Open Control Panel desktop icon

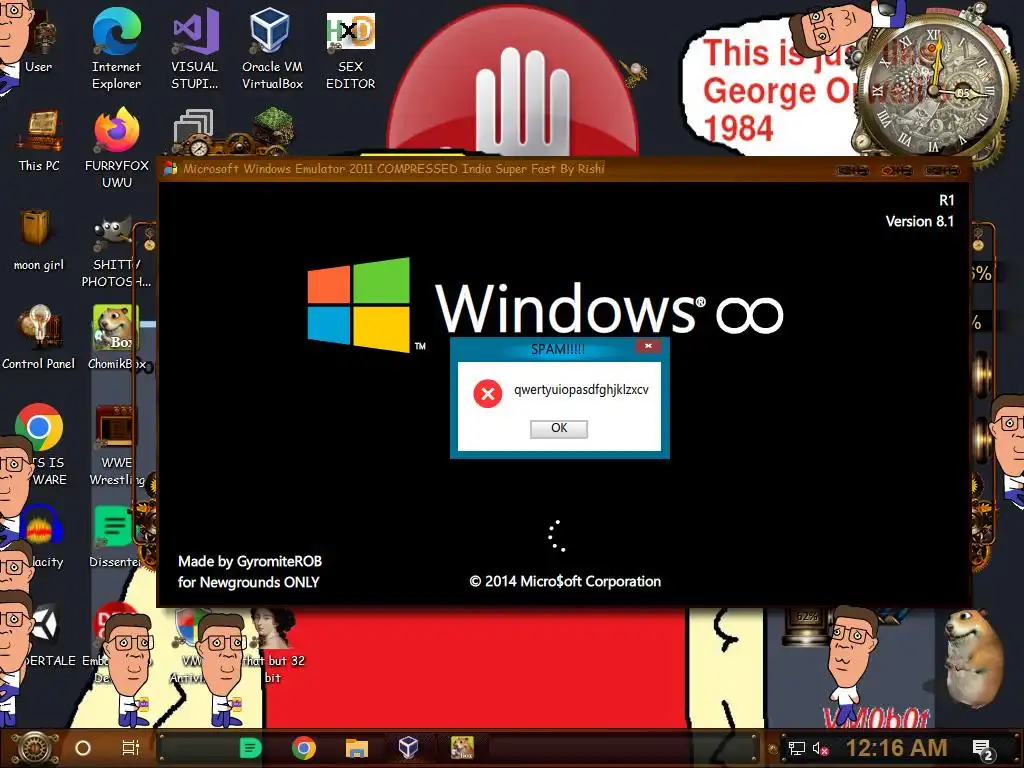[38, 336]
